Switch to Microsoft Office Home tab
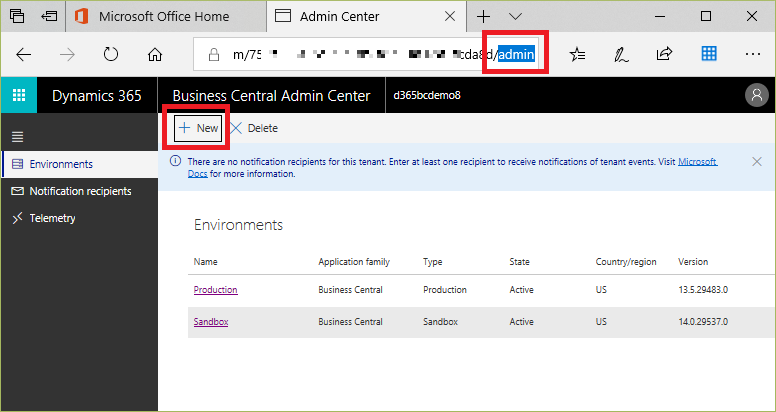This screenshot has width=776, height=412. 164,16
